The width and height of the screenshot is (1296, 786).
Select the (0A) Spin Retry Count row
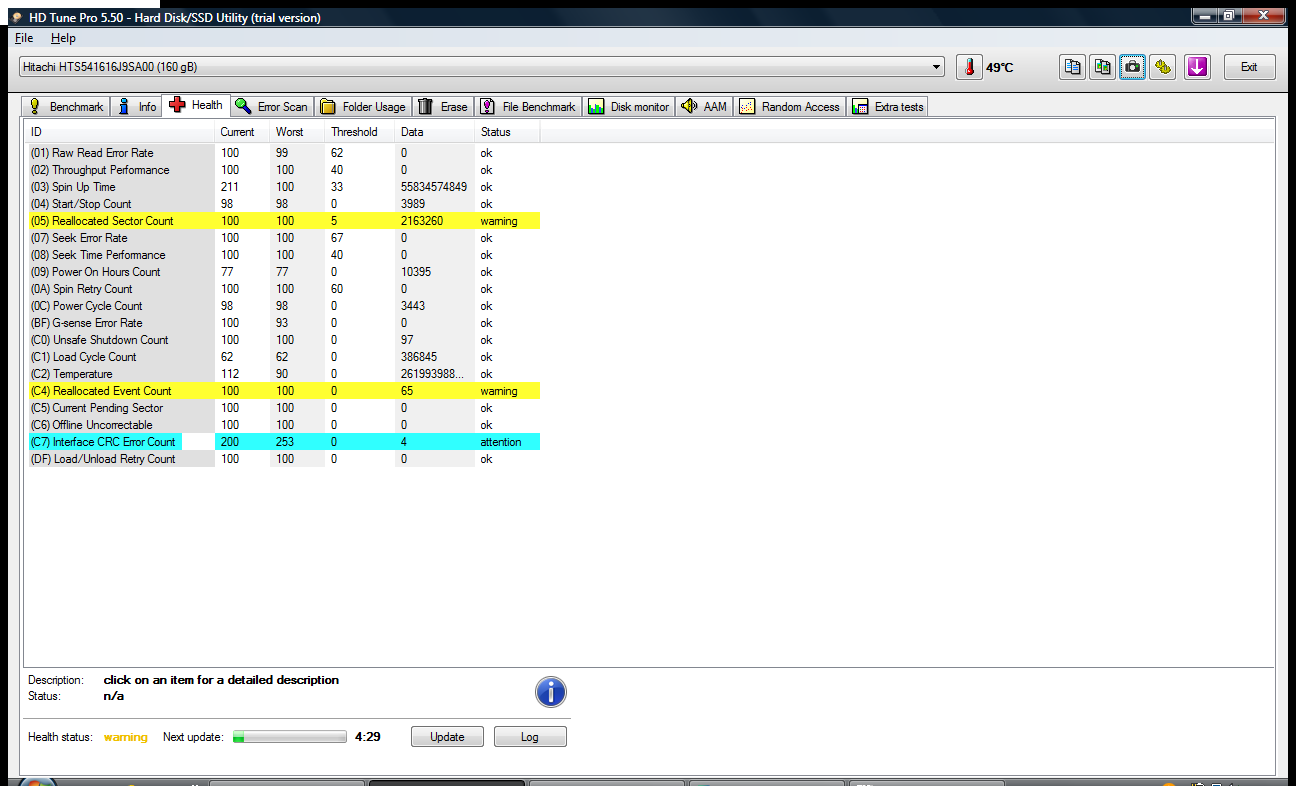(283, 289)
